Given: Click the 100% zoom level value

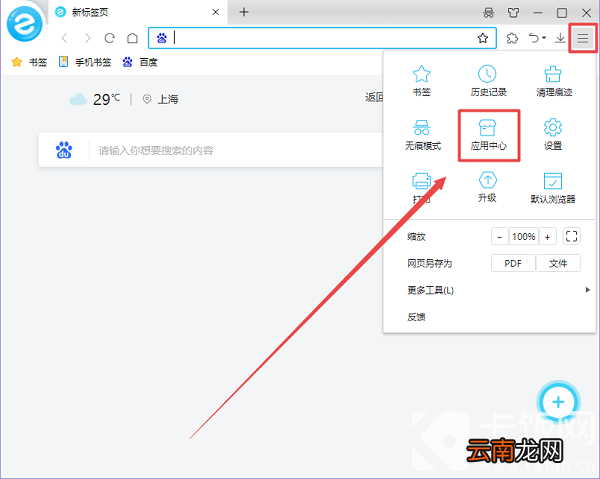Looking at the screenshot, I should tap(523, 236).
